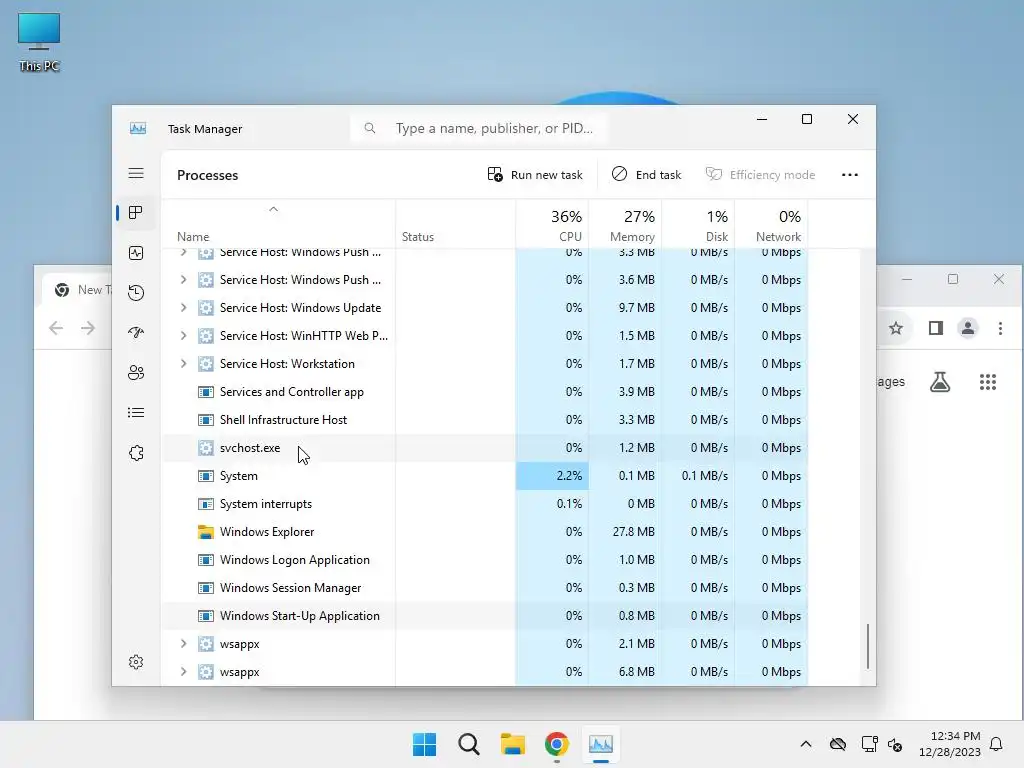Expand the first wsappx row (2.1 MB)
1024x768 pixels.
point(184,644)
